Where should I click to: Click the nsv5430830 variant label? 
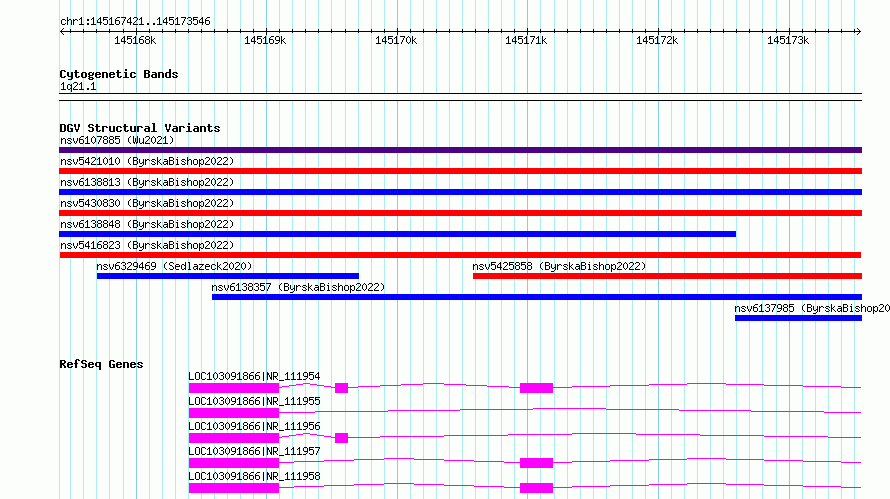(x=147, y=203)
